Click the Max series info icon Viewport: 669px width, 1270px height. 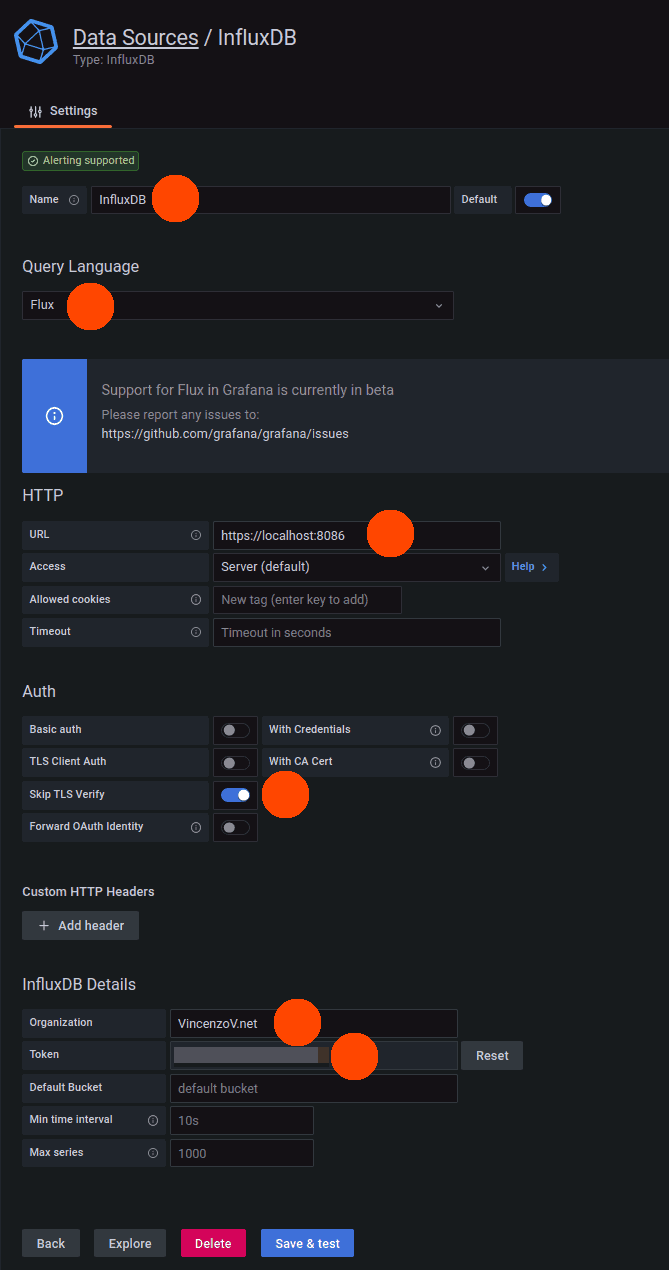point(153,1153)
